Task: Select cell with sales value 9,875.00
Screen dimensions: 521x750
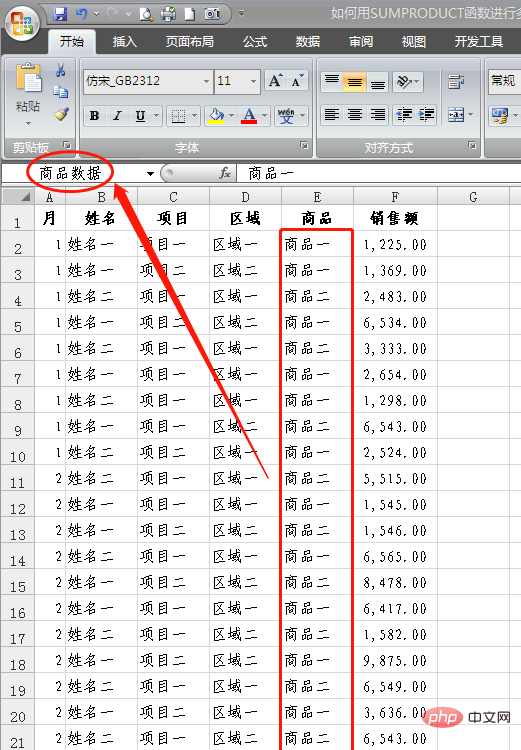Action: tap(395, 661)
